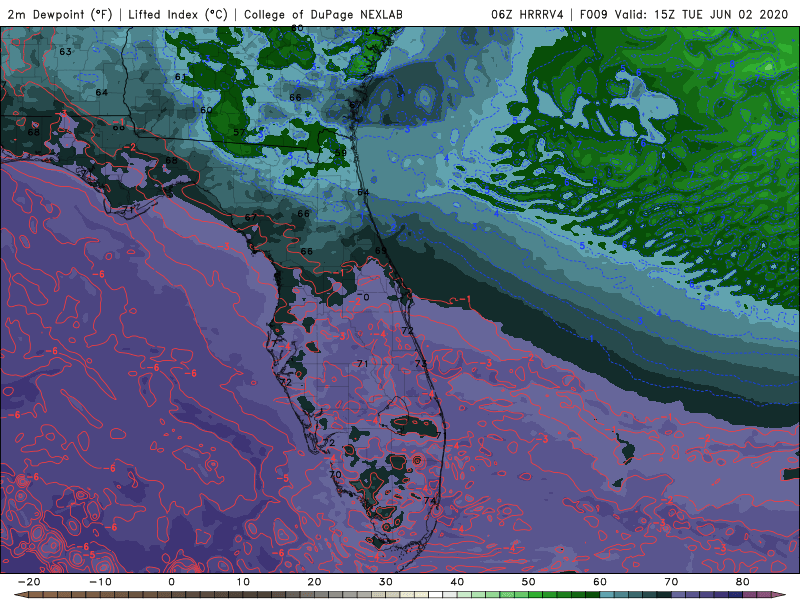Screen dimensions: 800x600
Task: Click the dewpoint value 69 on Florida's coast
Action: (381, 251)
